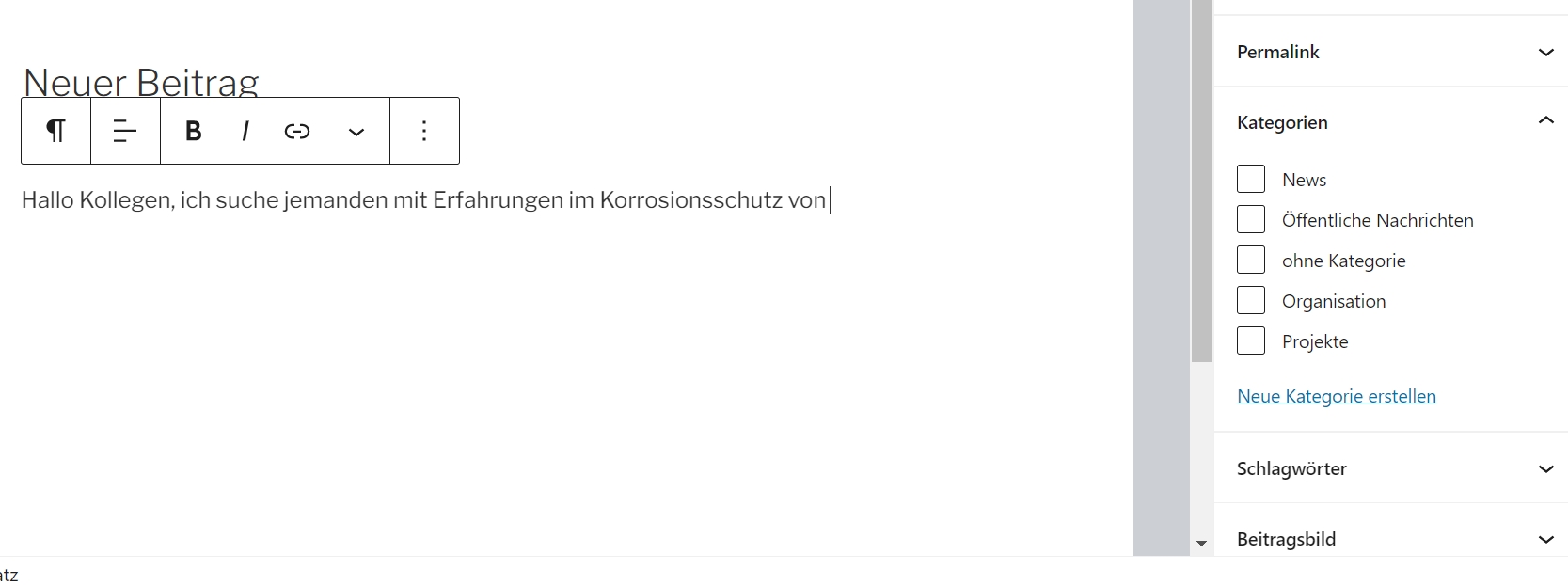Click the paragraph block type icon
1568x586 pixels.
click(x=56, y=131)
